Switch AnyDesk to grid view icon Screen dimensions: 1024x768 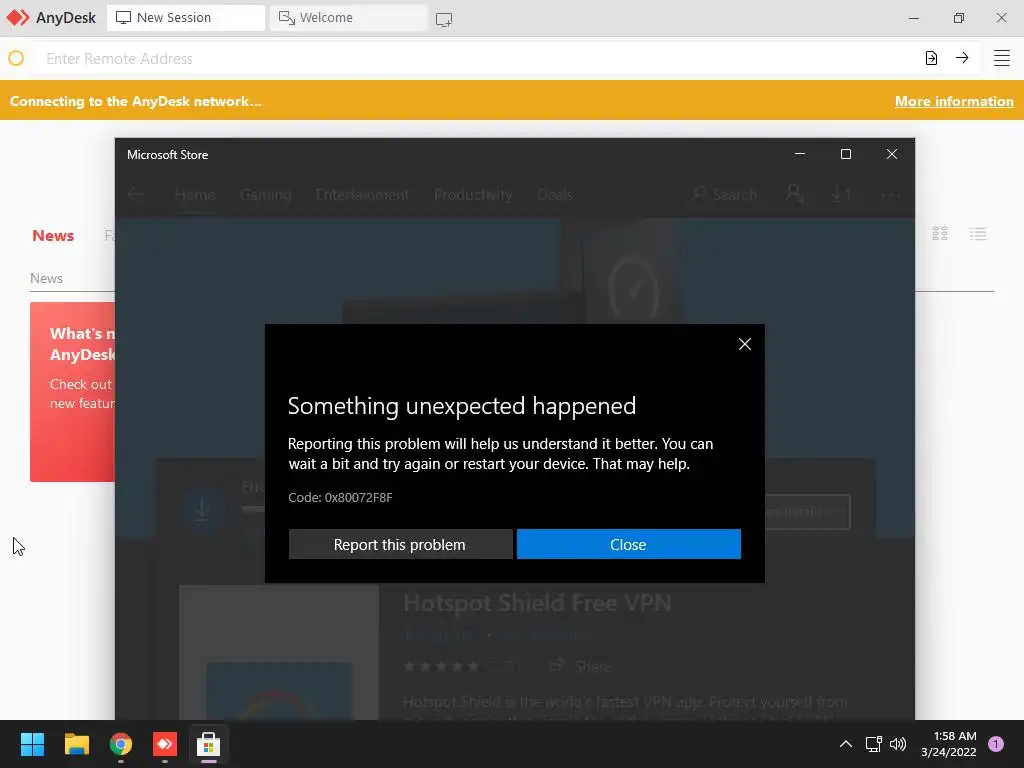tap(940, 234)
